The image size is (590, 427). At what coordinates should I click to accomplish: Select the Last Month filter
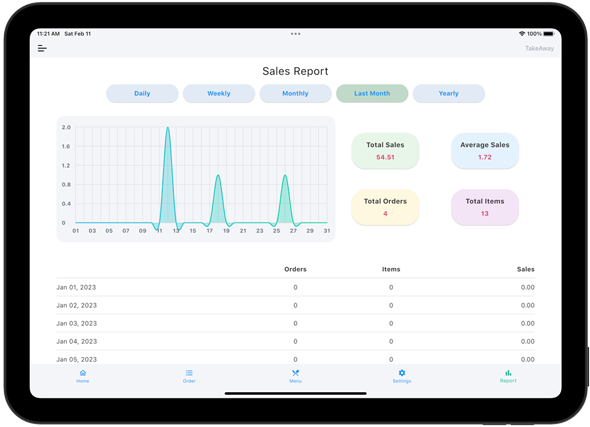point(372,93)
